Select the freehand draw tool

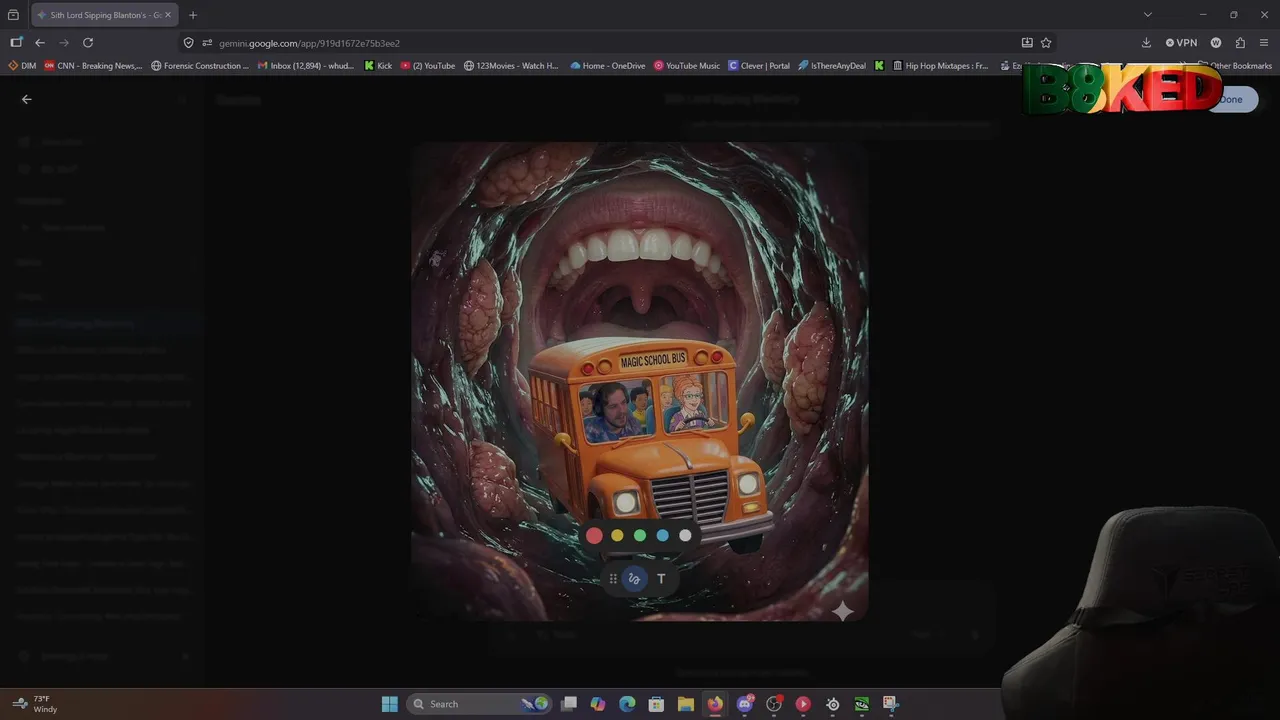(x=634, y=579)
